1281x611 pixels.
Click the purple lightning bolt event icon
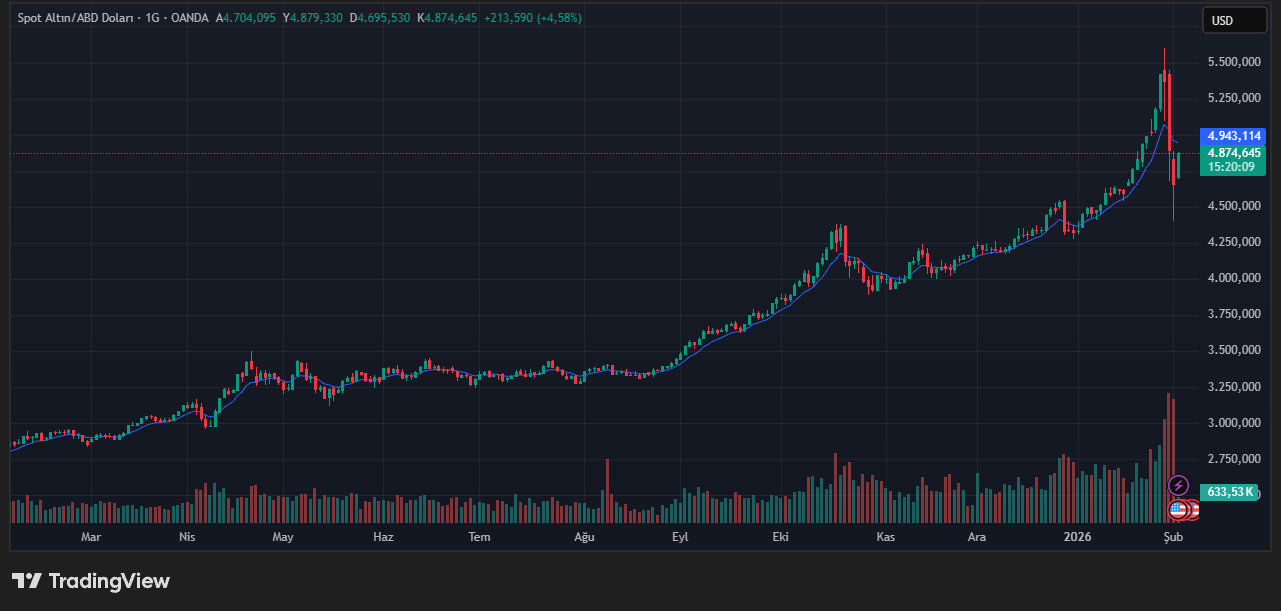[x=1178, y=485]
